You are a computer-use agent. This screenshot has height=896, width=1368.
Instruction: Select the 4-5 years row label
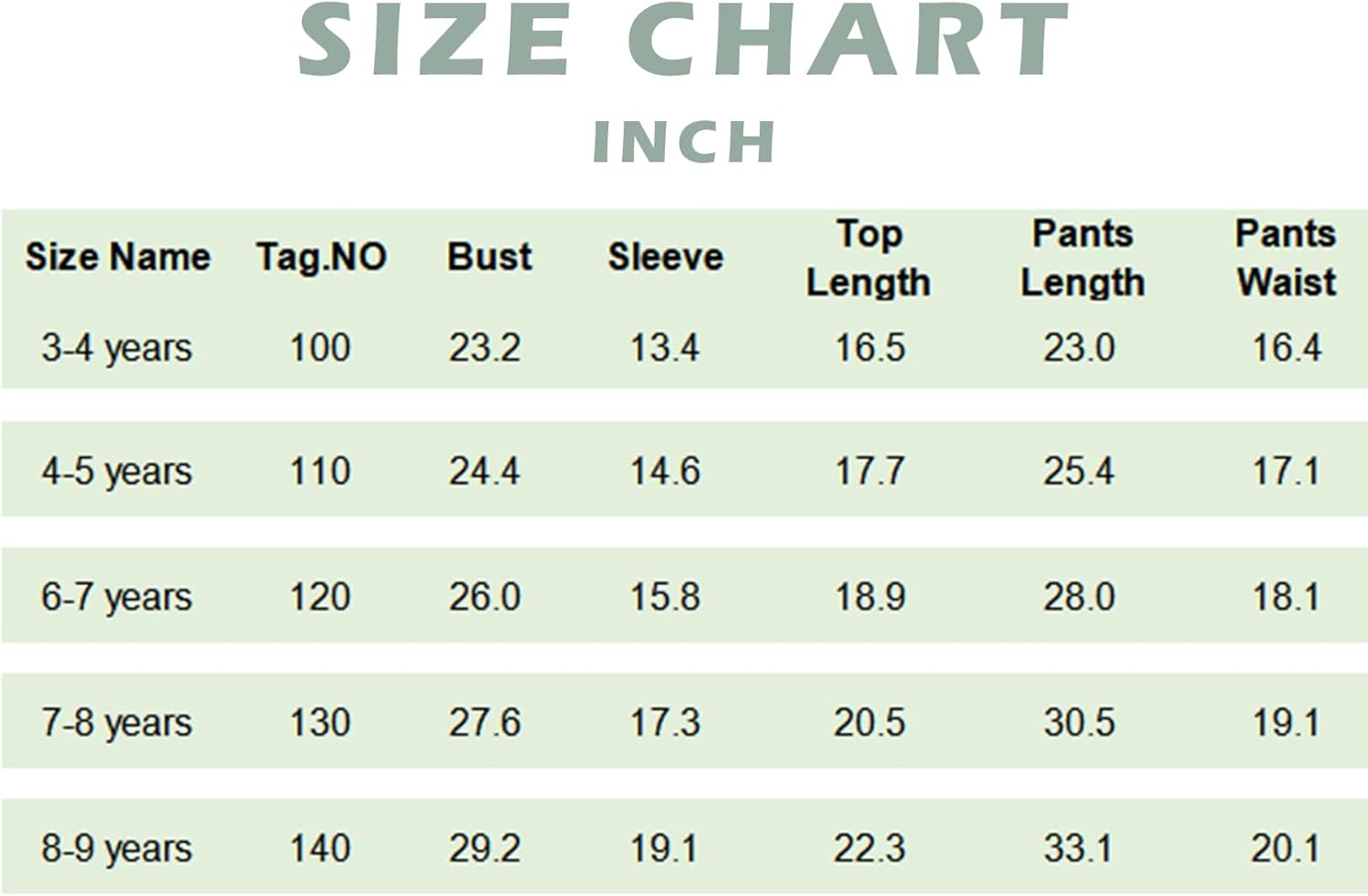pyautogui.click(x=117, y=471)
